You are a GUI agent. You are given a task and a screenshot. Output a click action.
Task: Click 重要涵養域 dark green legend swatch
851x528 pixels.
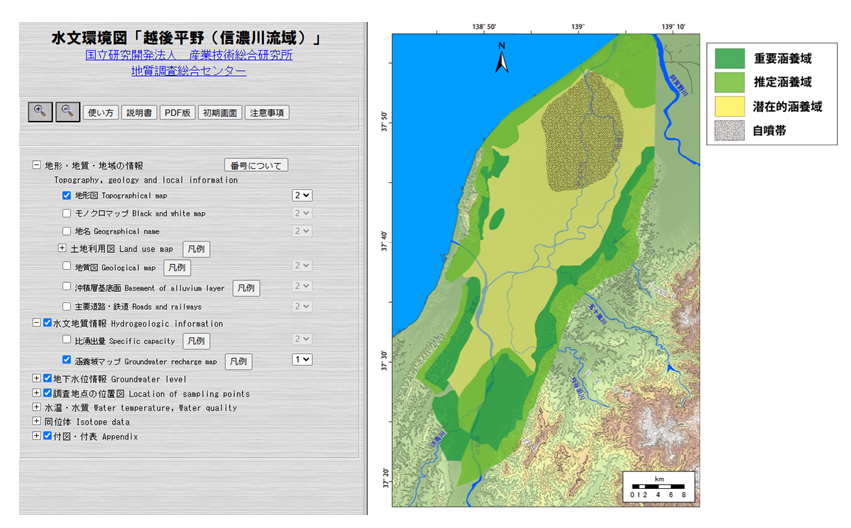tap(729, 59)
